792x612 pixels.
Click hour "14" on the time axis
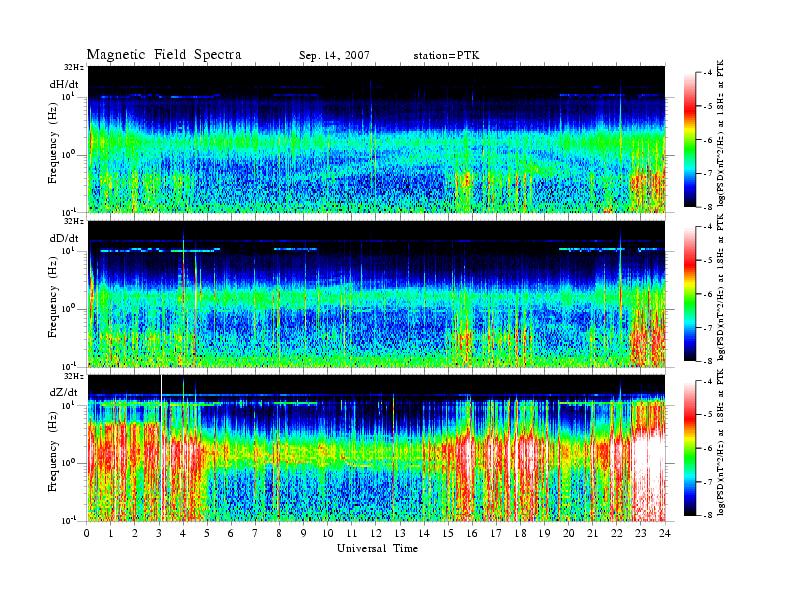424,533
